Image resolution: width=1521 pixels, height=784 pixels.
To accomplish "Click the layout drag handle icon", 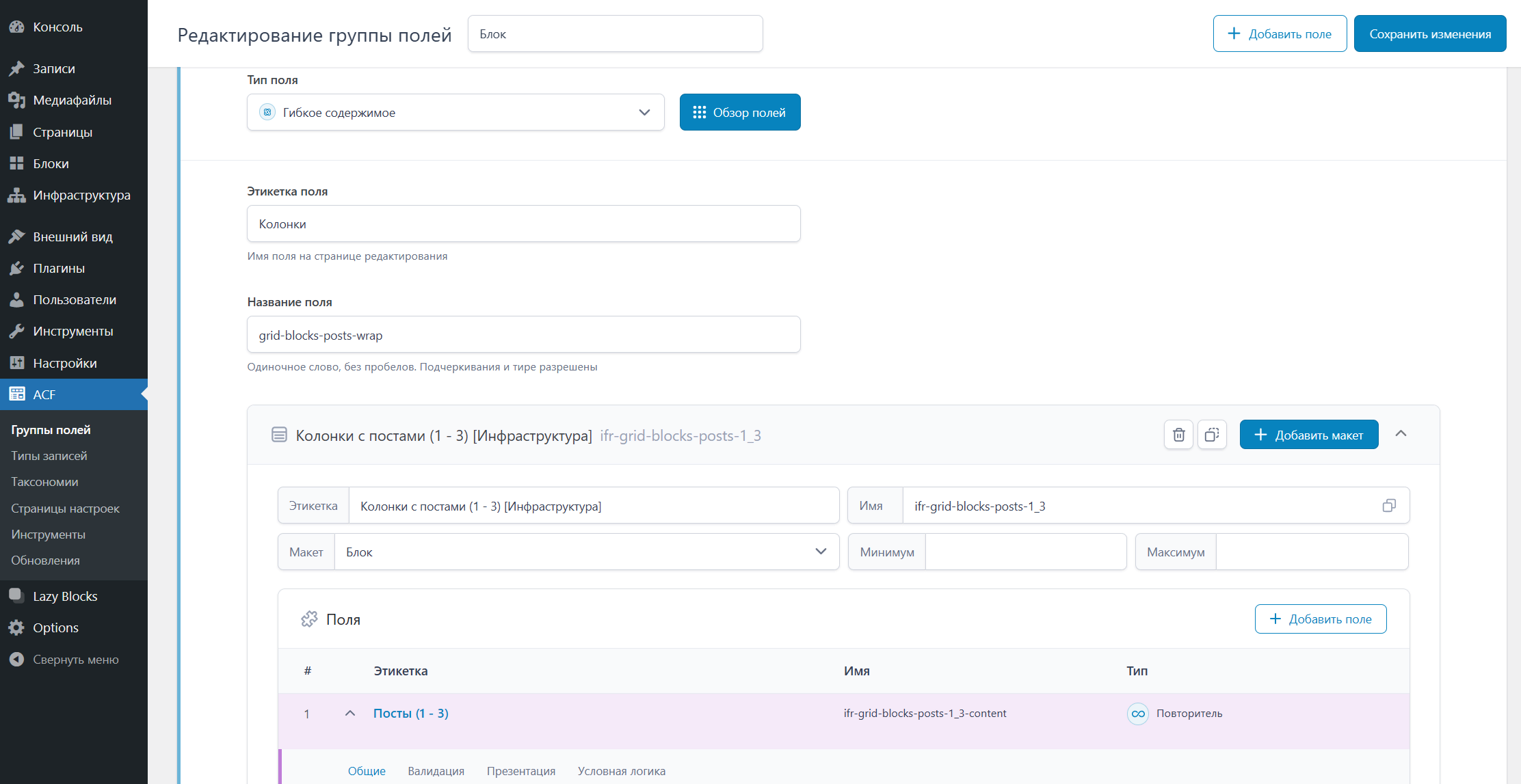I will click(279, 435).
